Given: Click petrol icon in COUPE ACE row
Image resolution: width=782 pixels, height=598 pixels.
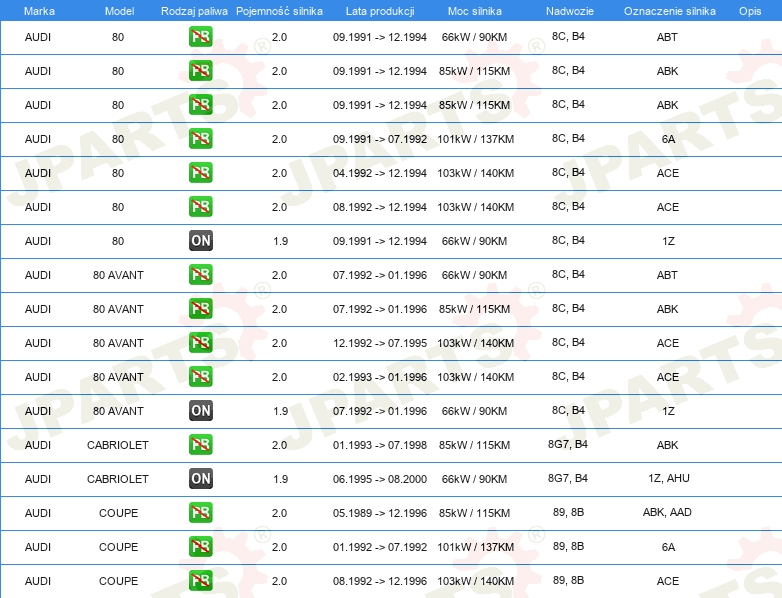Looking at the screenshot, I should (x=200, y=581).
